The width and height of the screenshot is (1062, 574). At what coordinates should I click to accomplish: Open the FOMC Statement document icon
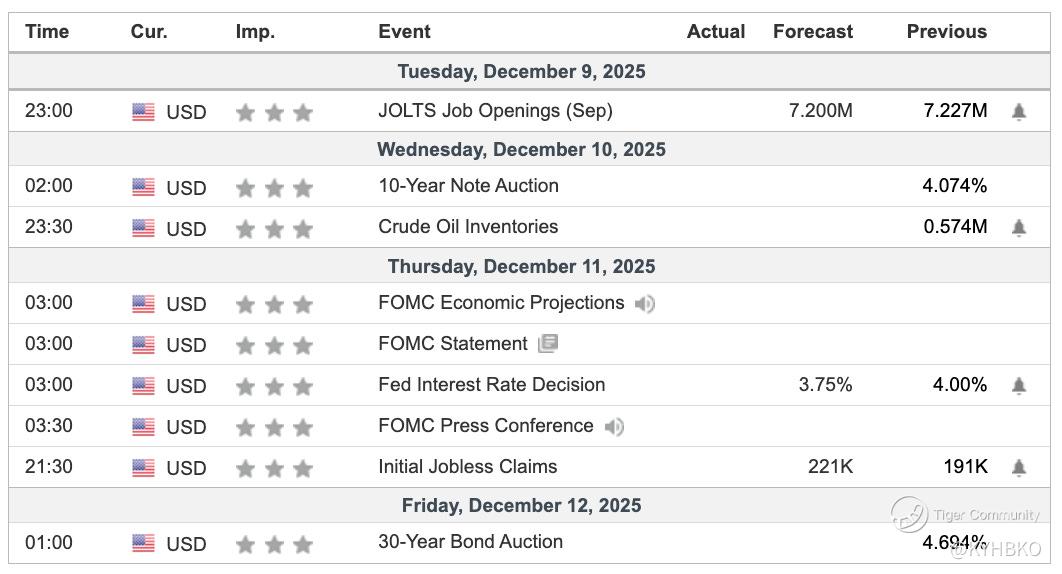point(547,344)
